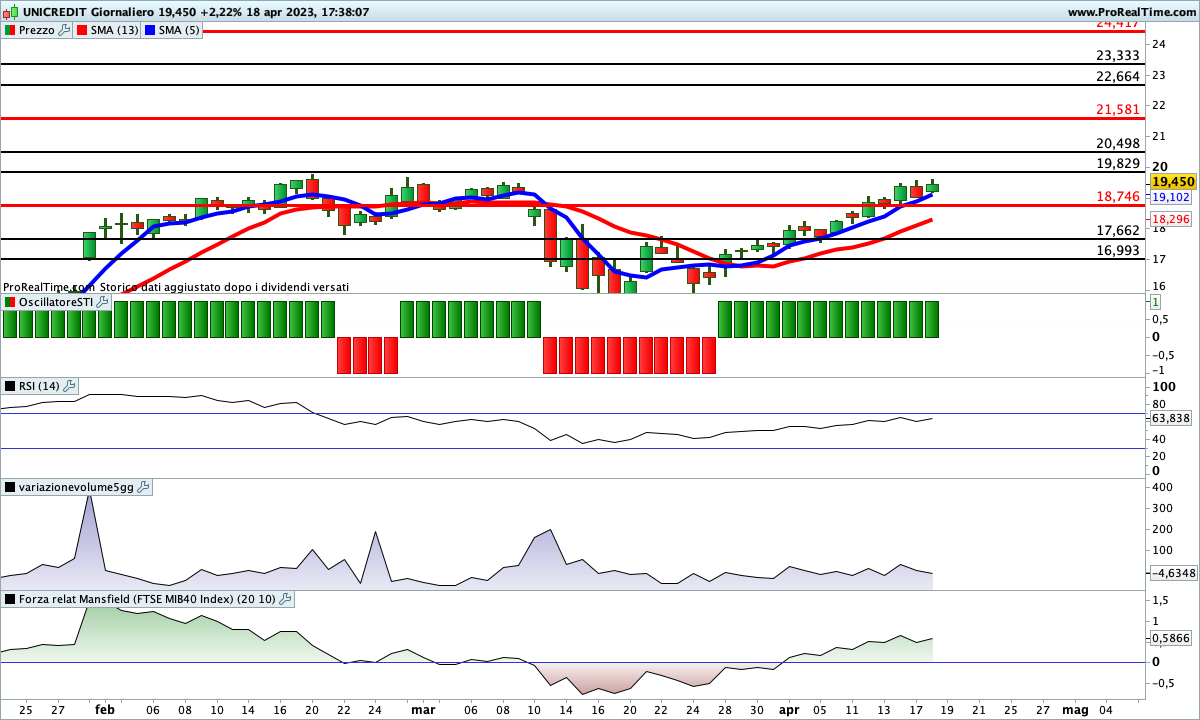Click the 24 tick on price axis

pyautogui.click(x=1157, y=44)
